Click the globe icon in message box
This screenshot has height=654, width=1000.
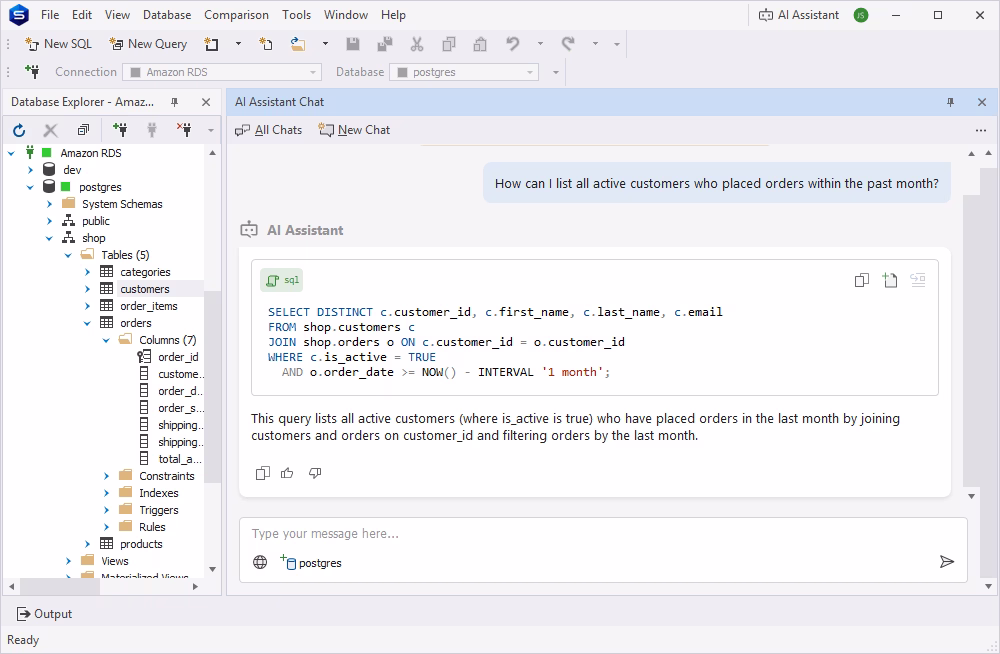260,562
